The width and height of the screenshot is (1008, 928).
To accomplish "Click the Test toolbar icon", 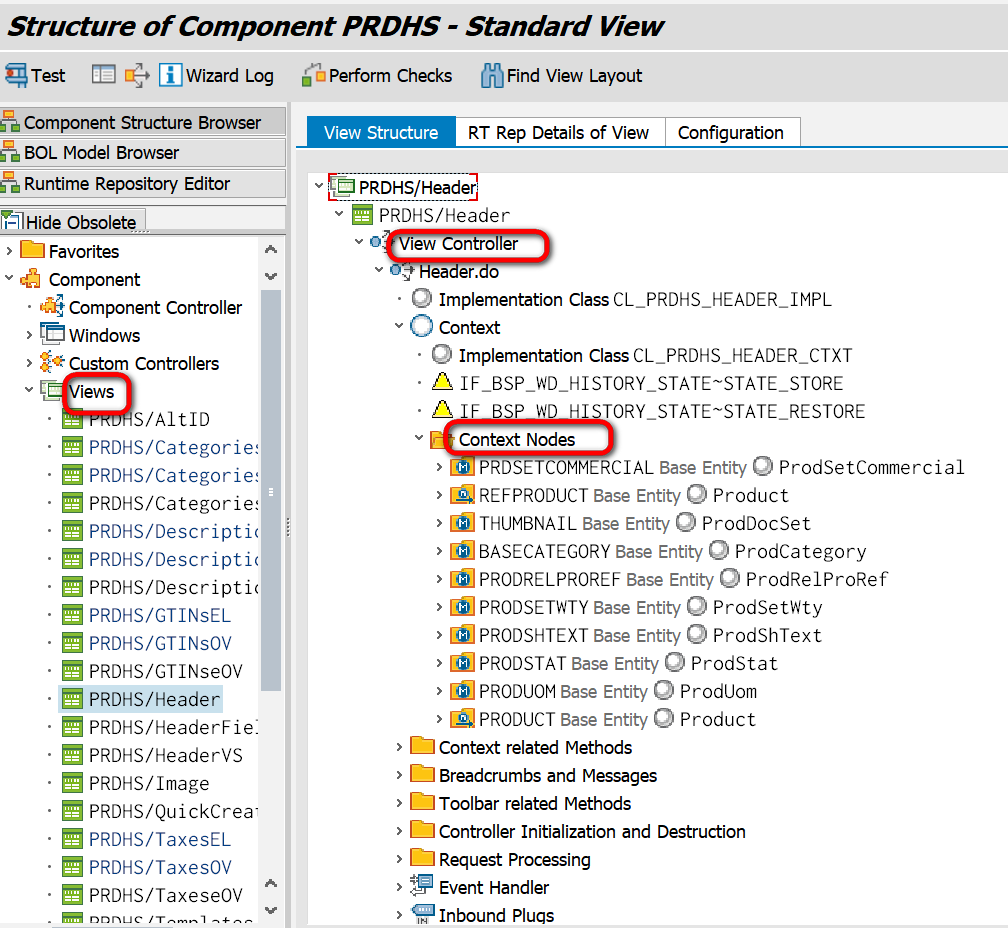I will click(16, 76).
